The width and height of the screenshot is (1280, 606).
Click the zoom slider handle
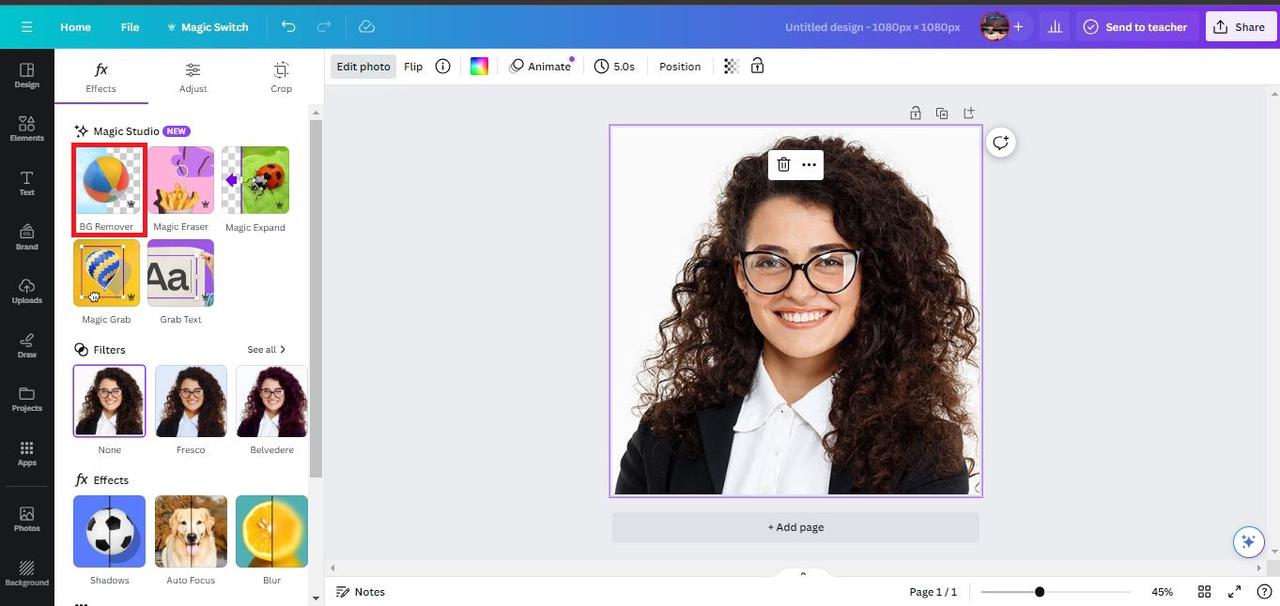coord(1039,592)
